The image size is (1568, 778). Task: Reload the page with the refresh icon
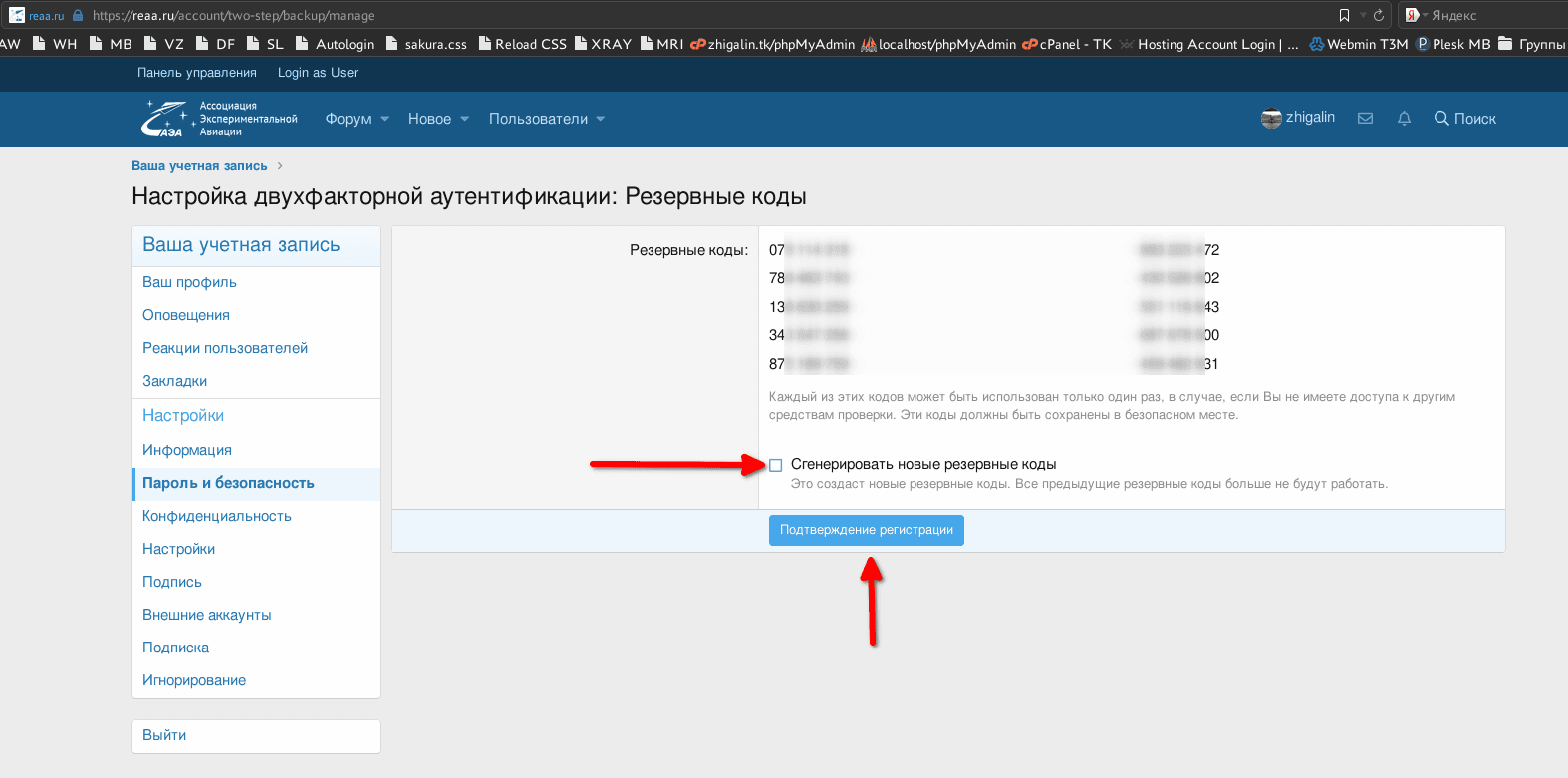(x=1379, y=15)
